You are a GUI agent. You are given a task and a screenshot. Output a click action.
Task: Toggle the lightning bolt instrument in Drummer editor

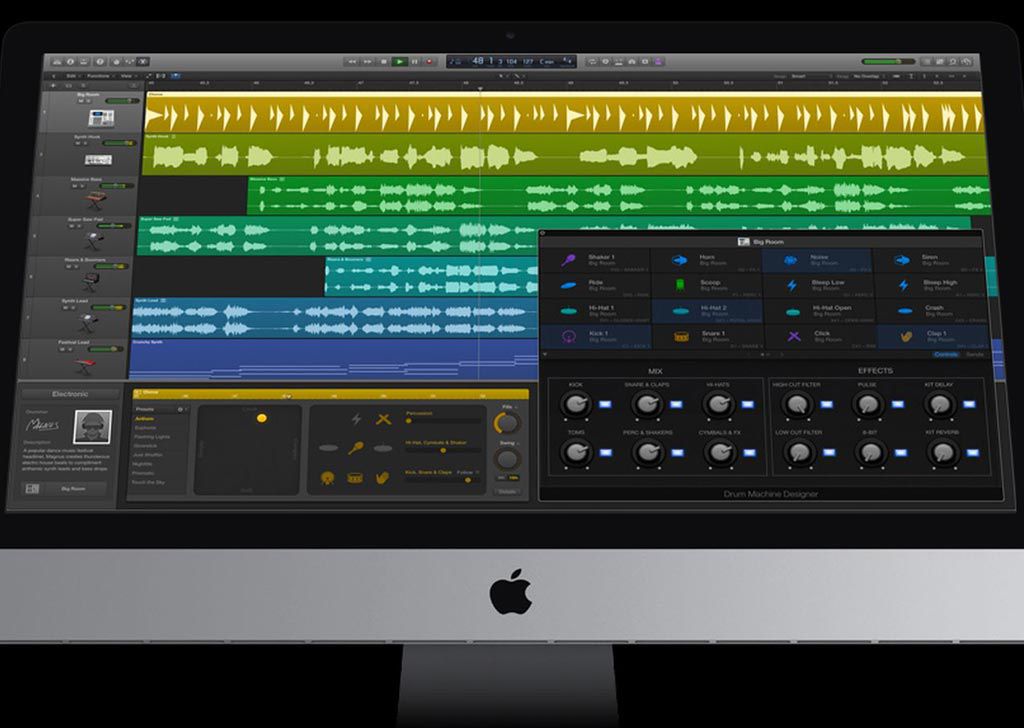click(x=357, y=419)
